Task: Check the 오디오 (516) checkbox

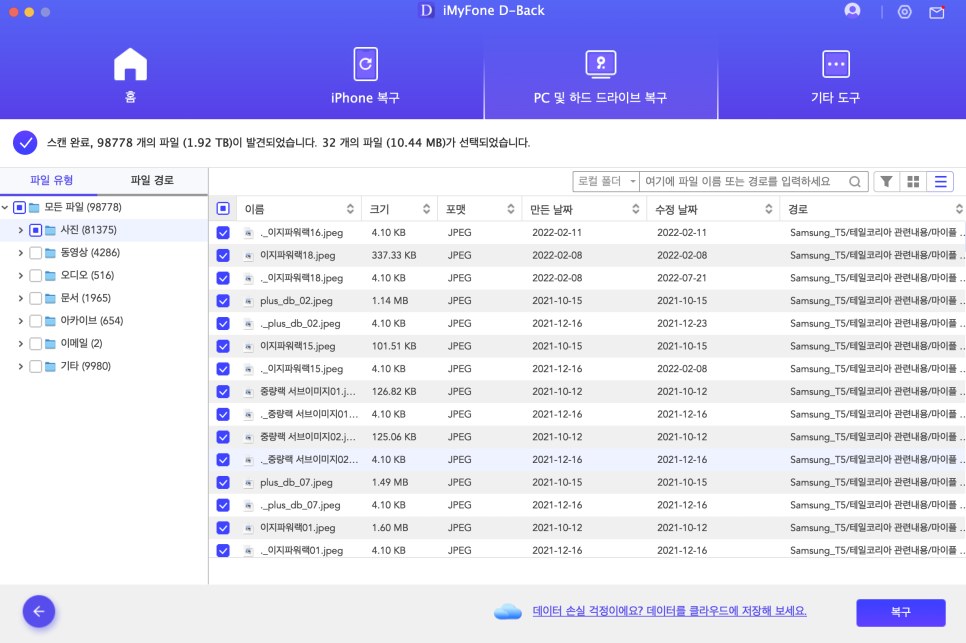Action: click(36, 275)
